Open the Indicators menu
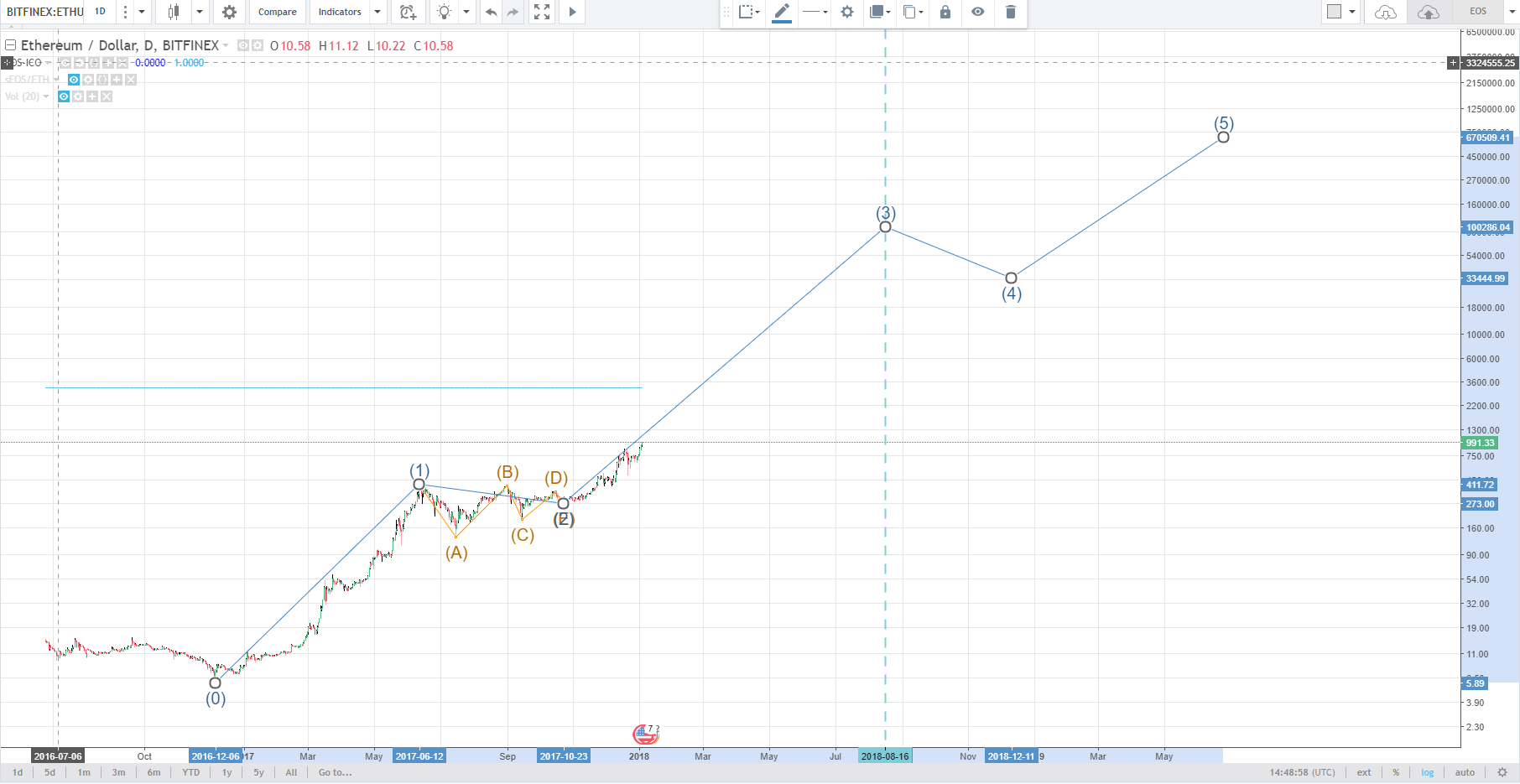Screen dimensions: 1520x784 [340, 12]
